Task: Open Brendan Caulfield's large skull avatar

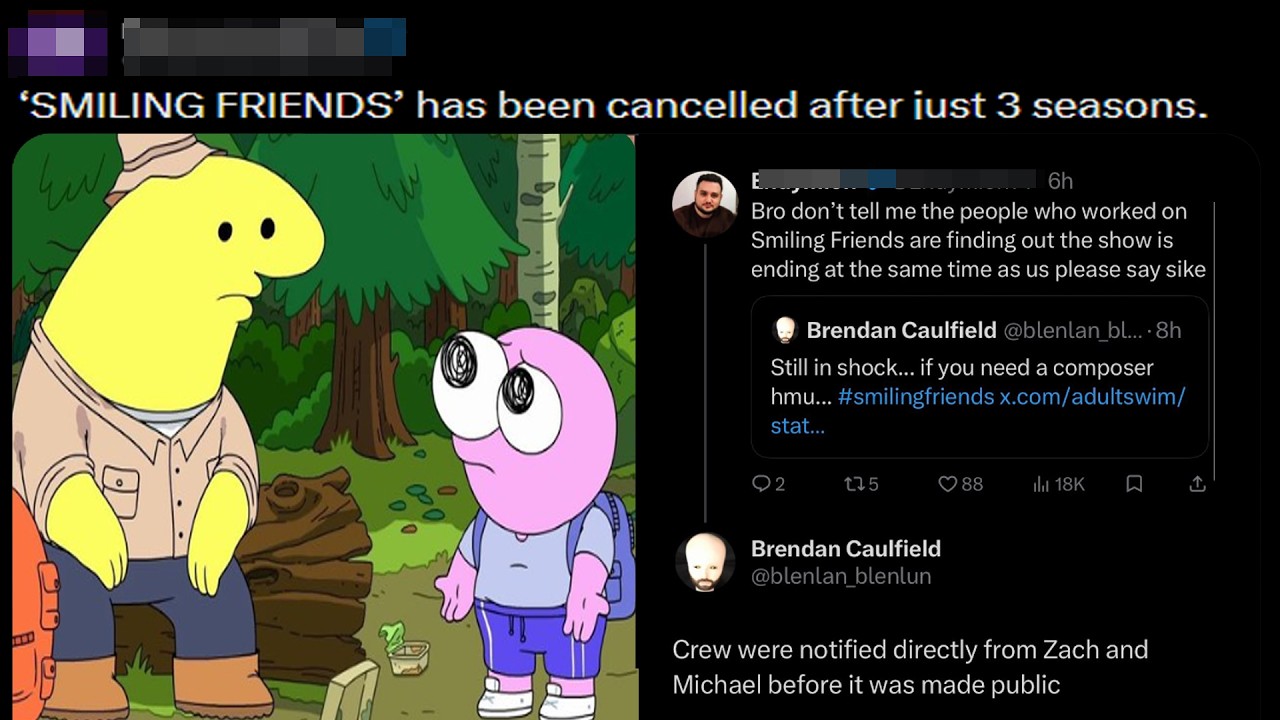Action: 705,563
